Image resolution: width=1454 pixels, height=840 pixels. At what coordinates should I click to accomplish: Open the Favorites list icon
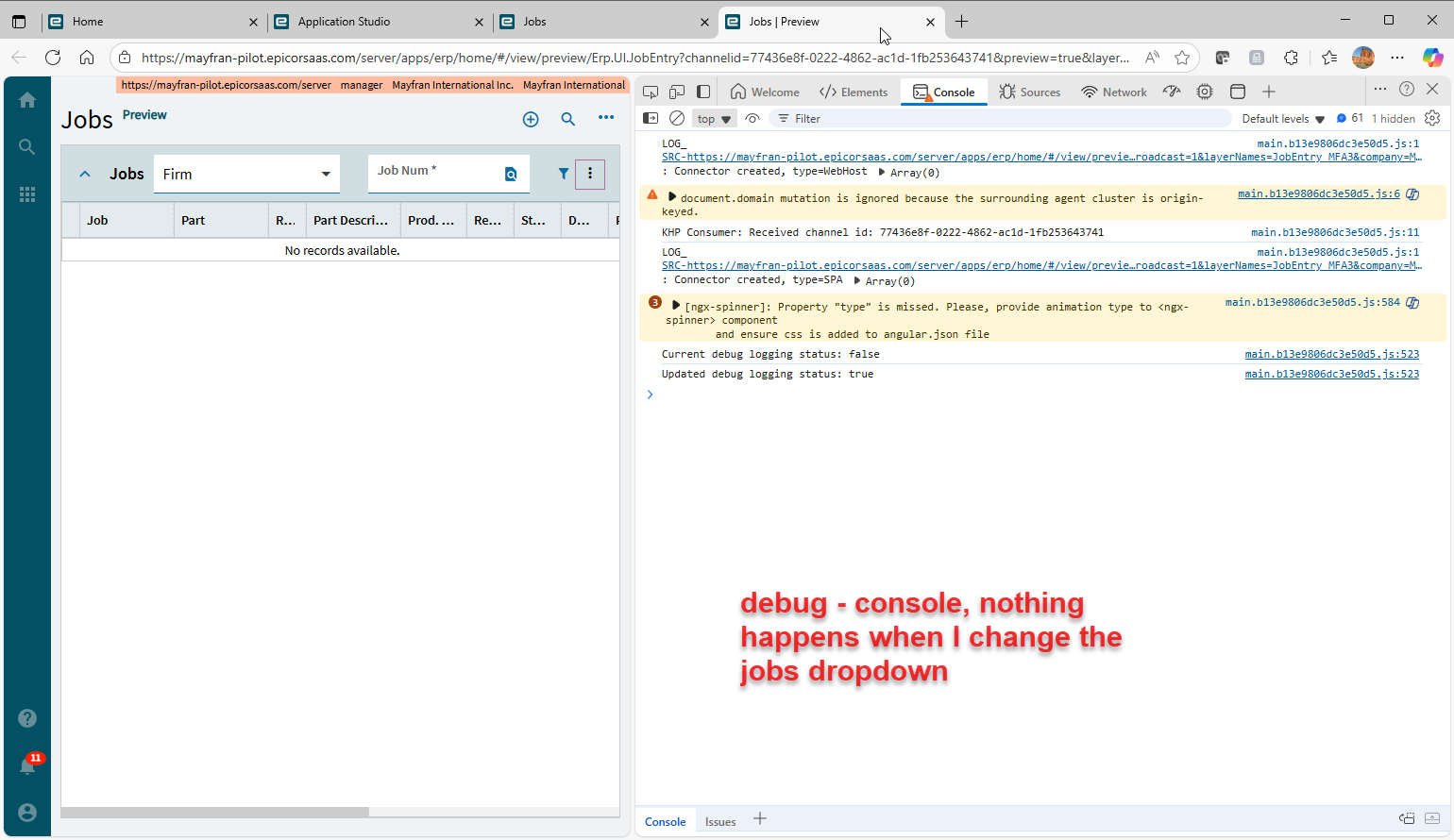pos(1329,58)
